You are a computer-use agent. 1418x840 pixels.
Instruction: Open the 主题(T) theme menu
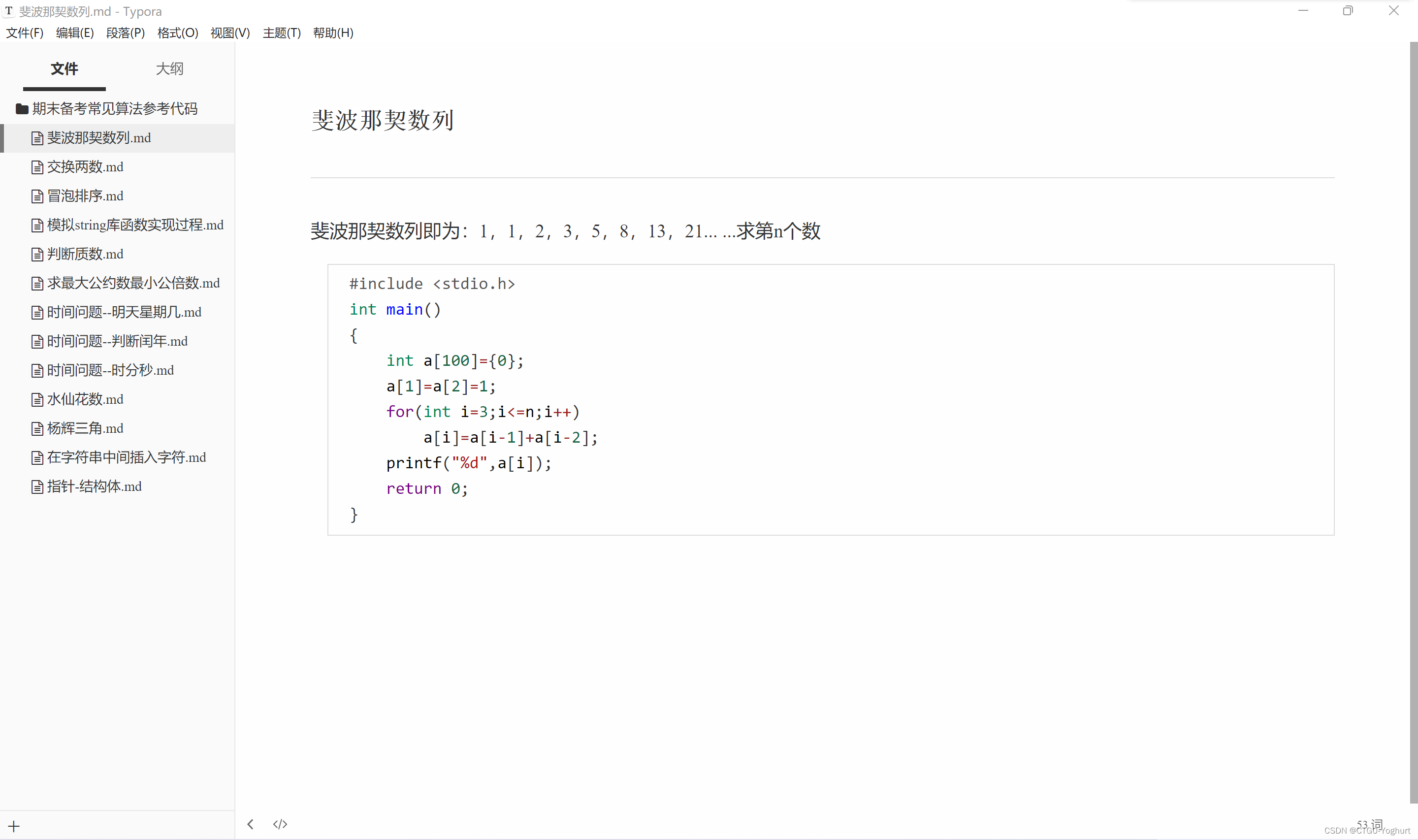pyautogui.click(x=281, y=33)
